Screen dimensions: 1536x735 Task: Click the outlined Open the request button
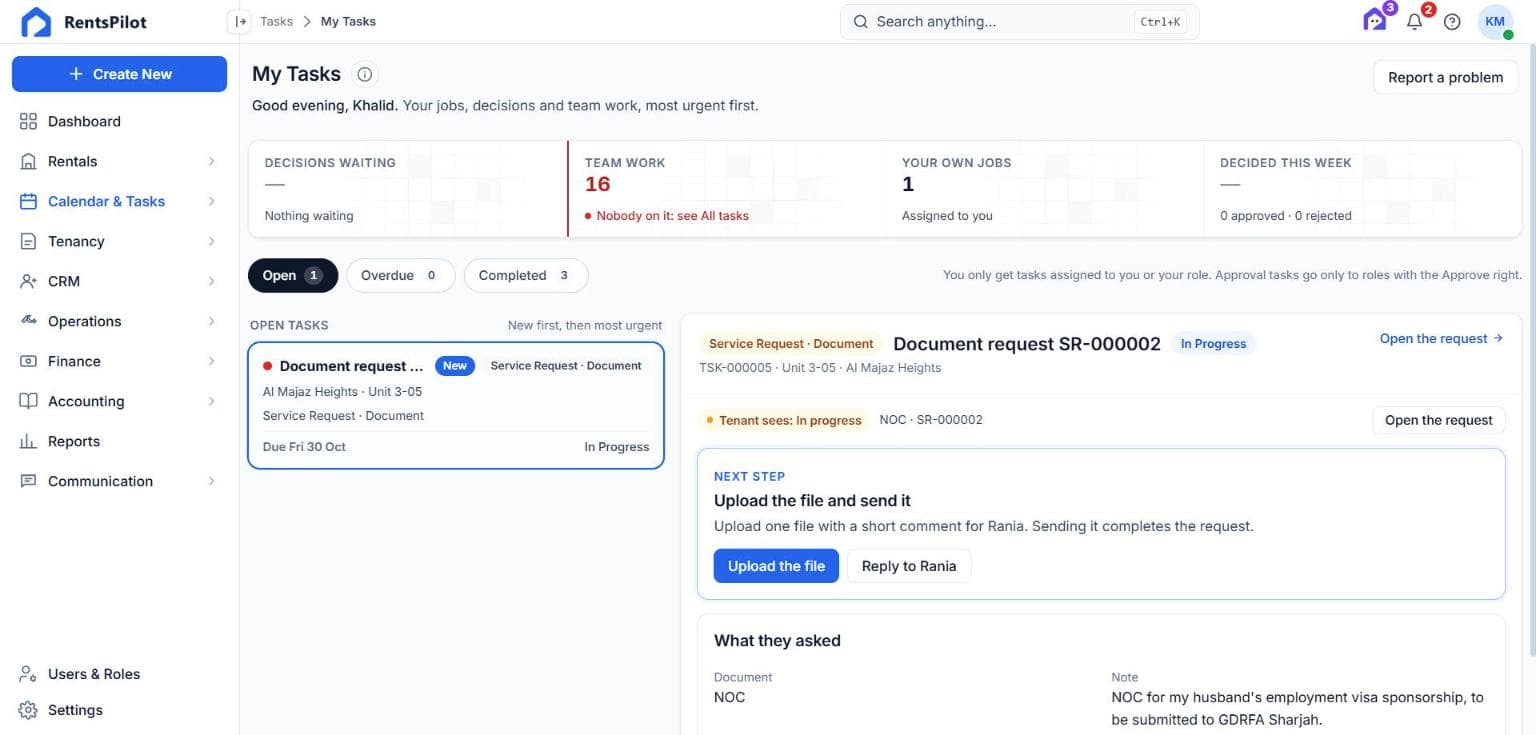1438,420
